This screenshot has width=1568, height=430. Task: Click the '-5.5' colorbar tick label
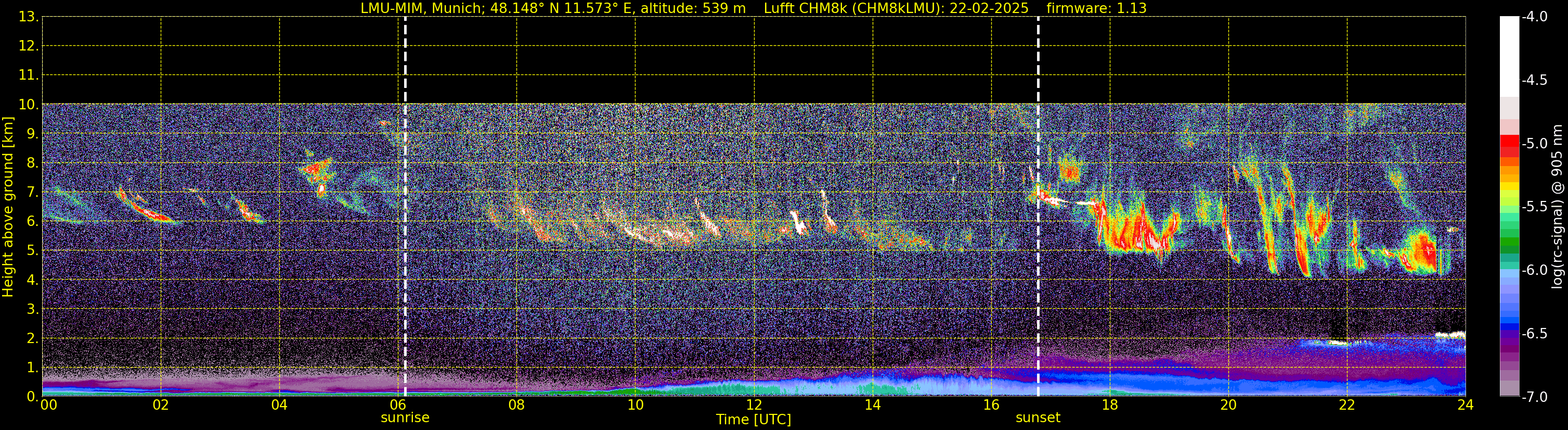tap(1534, 207)
